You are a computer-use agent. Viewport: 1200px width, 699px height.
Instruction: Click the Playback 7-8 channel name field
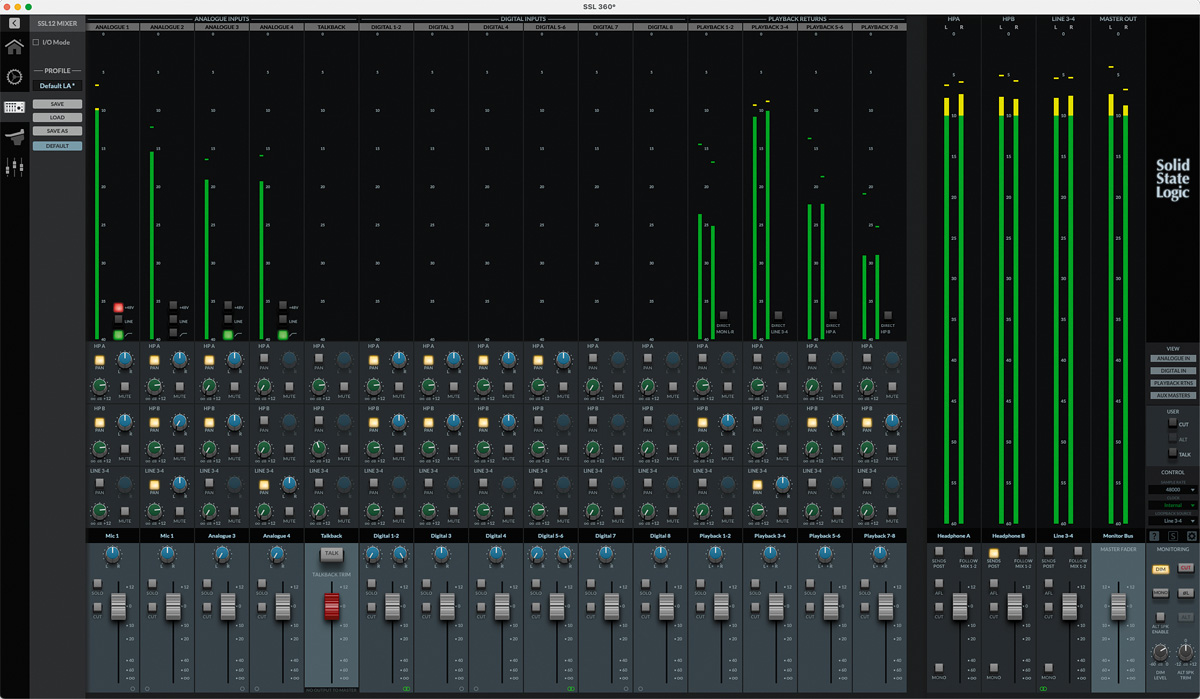tap(879, 536)
